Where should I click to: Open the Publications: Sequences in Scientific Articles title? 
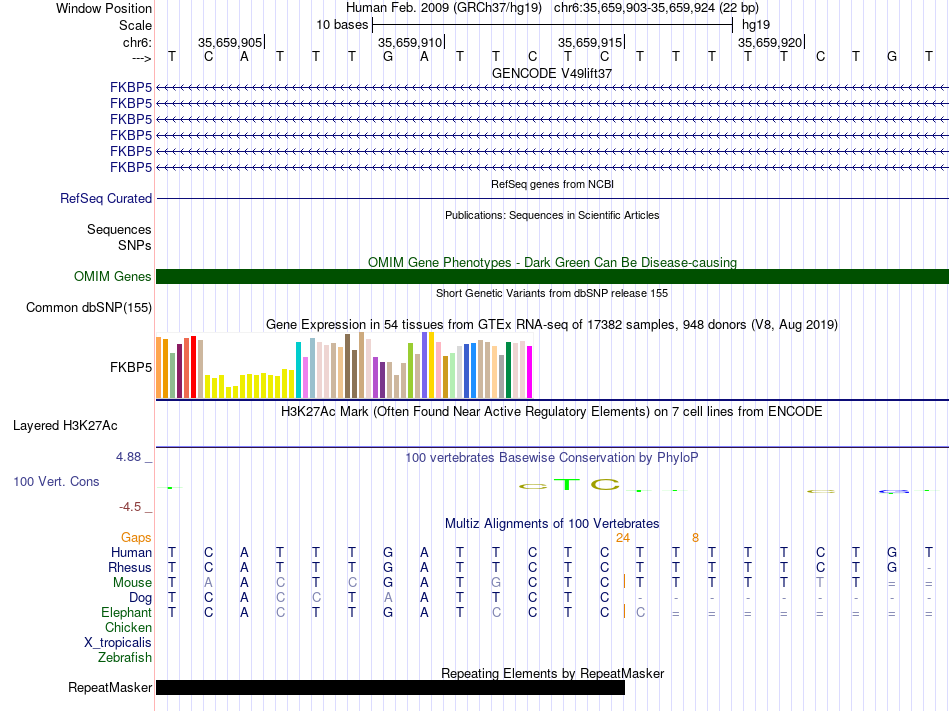(552, 215)
